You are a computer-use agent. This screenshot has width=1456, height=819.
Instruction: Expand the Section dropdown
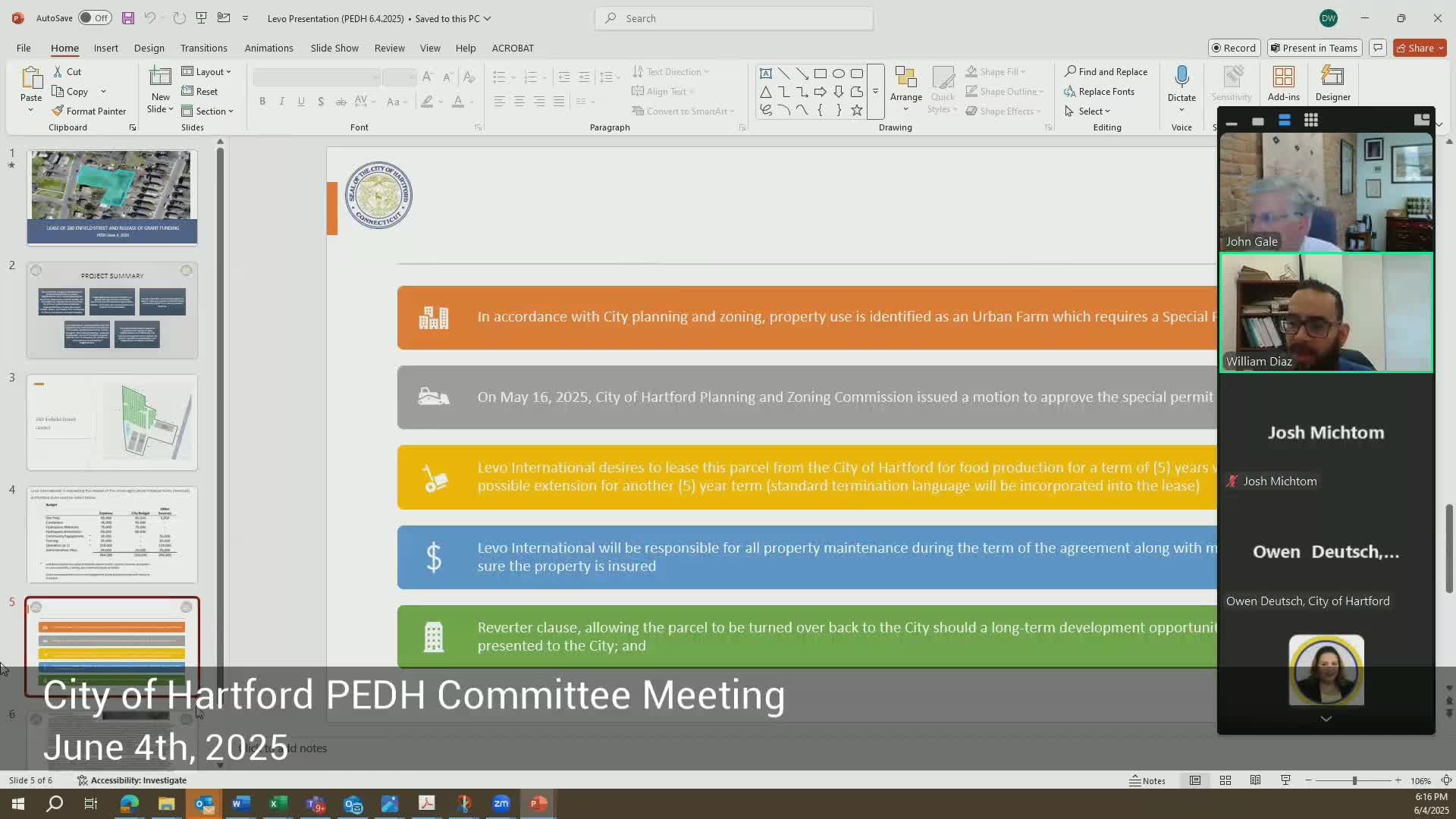pos(207,111)
